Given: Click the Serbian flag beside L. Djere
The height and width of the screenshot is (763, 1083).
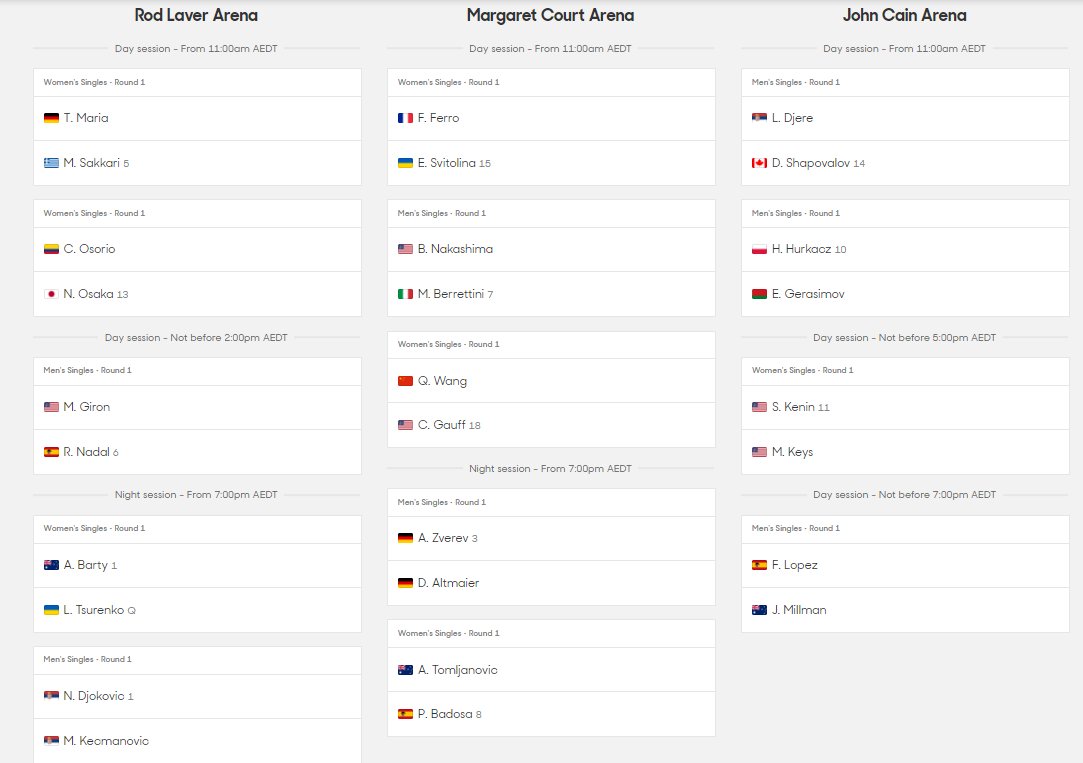Looking at the screenshot, I should pos(759,118).
